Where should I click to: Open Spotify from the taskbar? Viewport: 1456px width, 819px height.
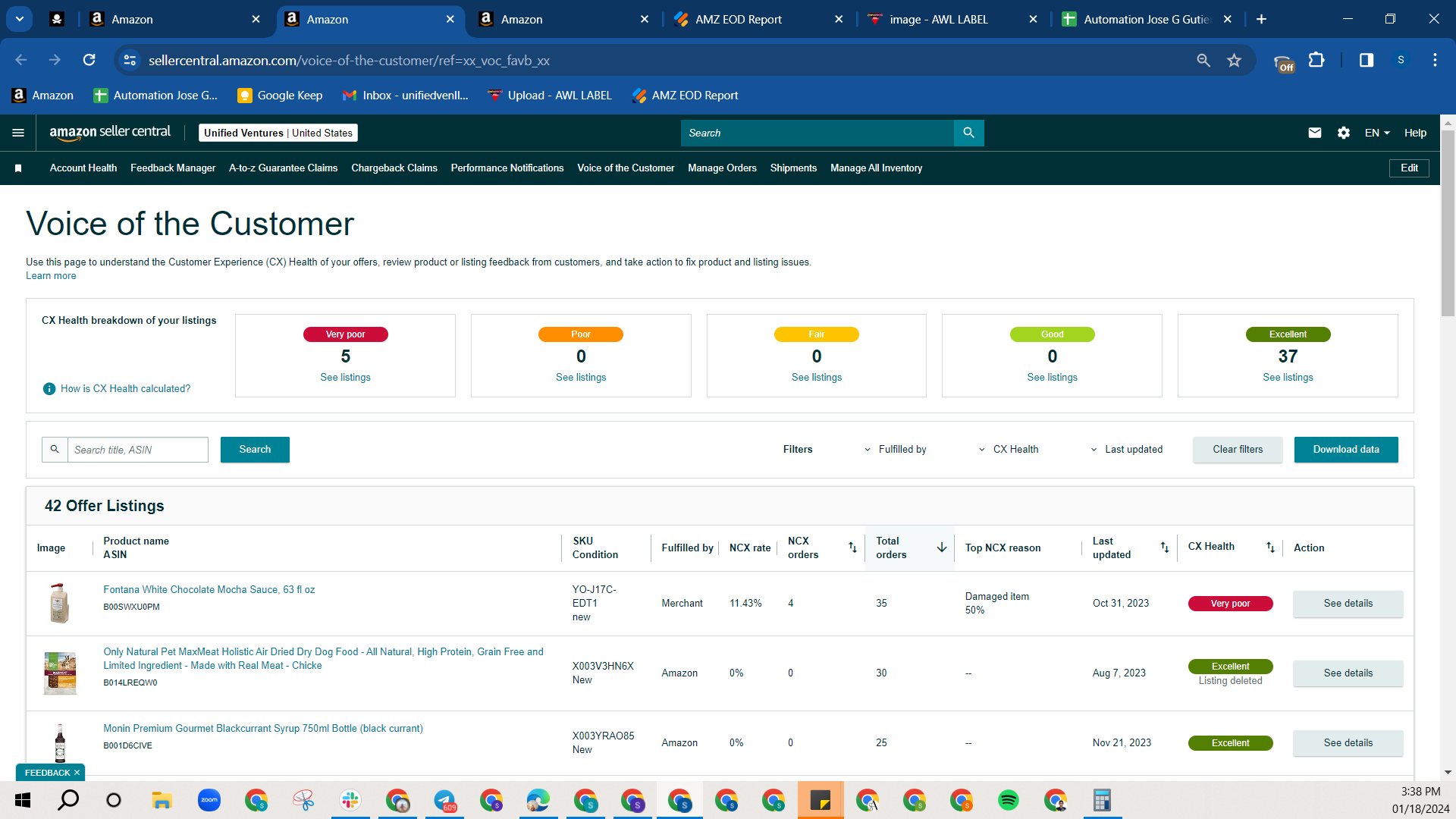coord(1009,800)
